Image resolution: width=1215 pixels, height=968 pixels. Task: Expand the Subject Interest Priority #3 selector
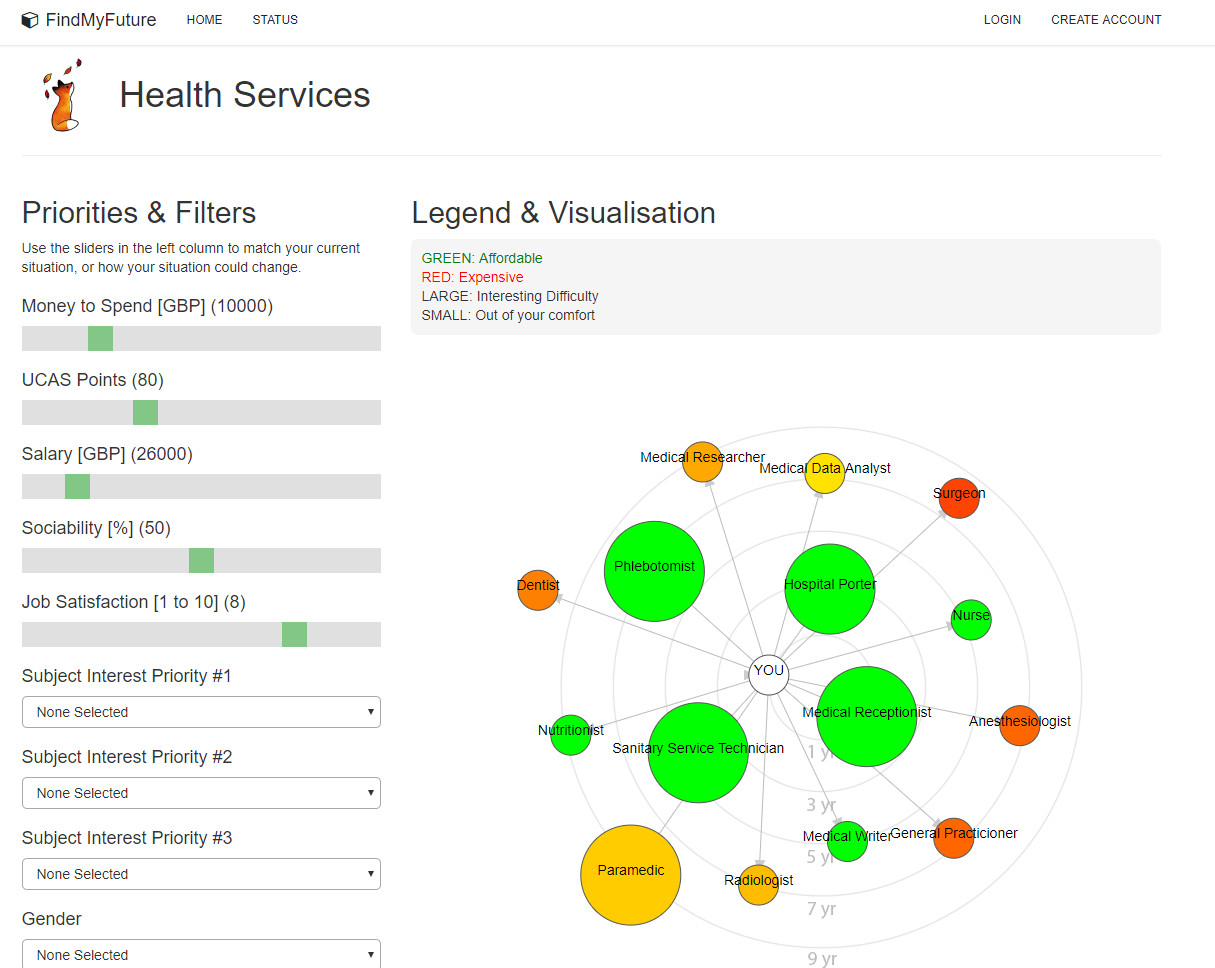pyautogui.click(x=201, y=873)
